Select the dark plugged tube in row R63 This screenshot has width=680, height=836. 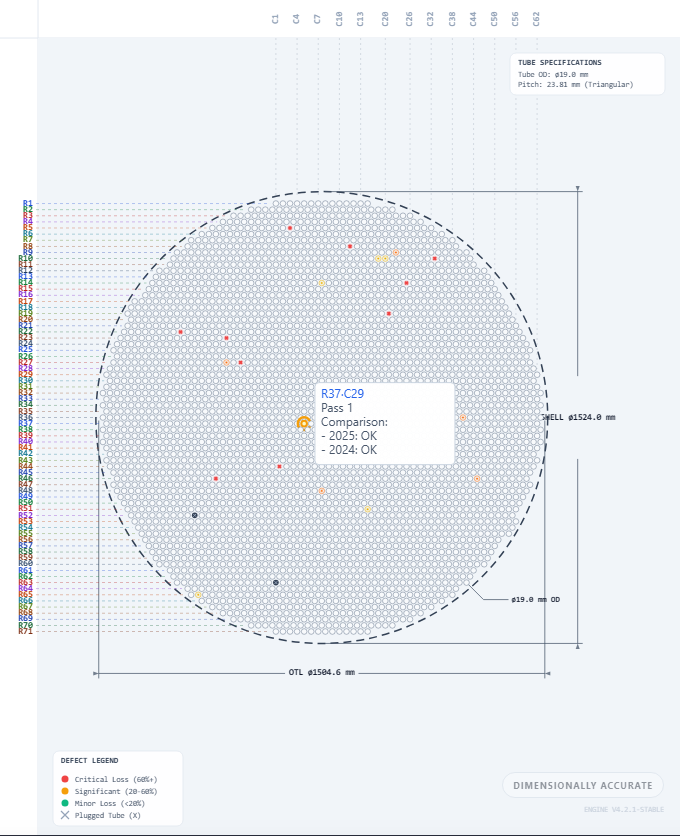point(276,583)
